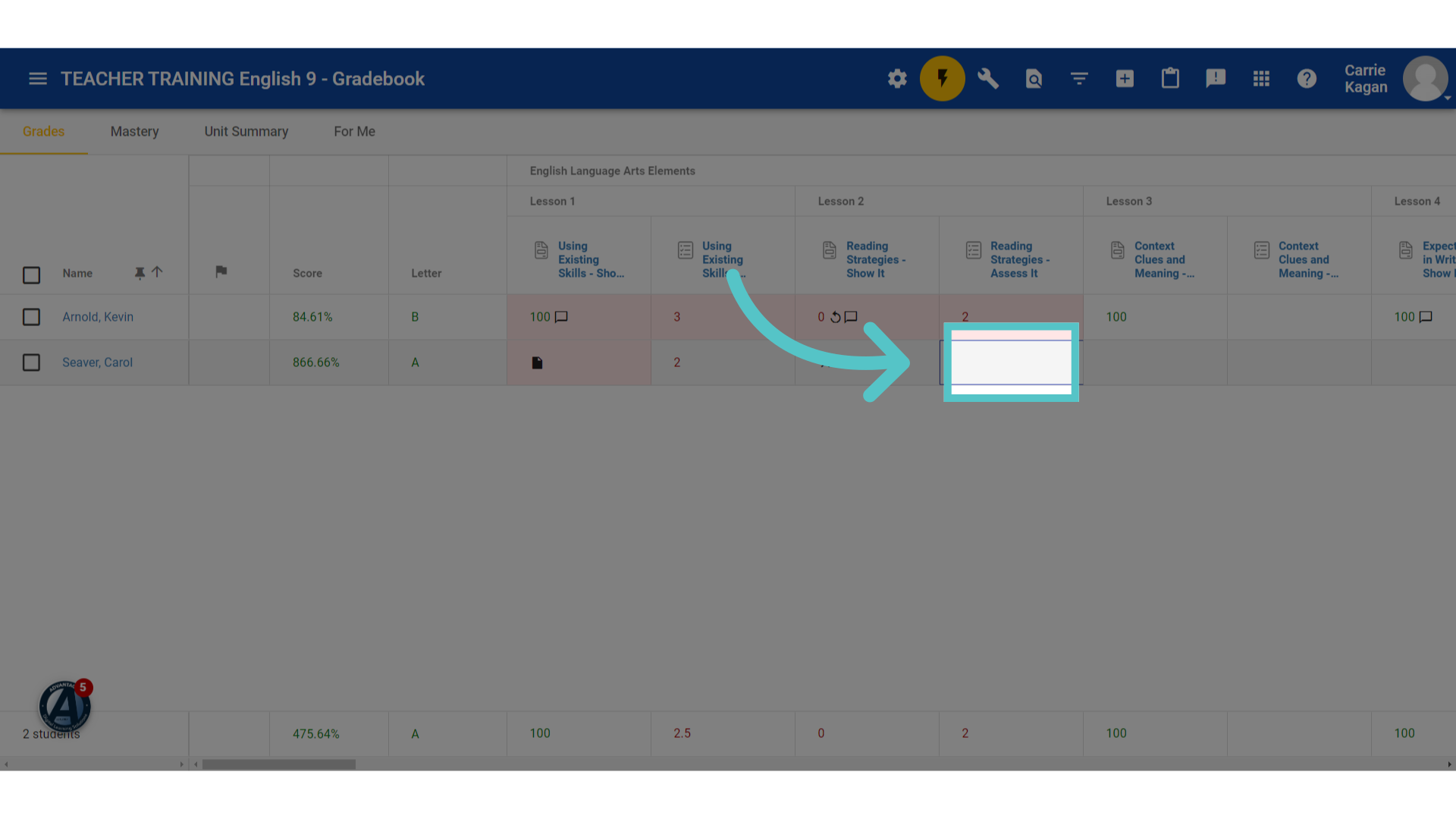Click document icon of Context Clues and Meaning first column
Viewport: 1456px width, 819px height.
(x=1118, y=250)
